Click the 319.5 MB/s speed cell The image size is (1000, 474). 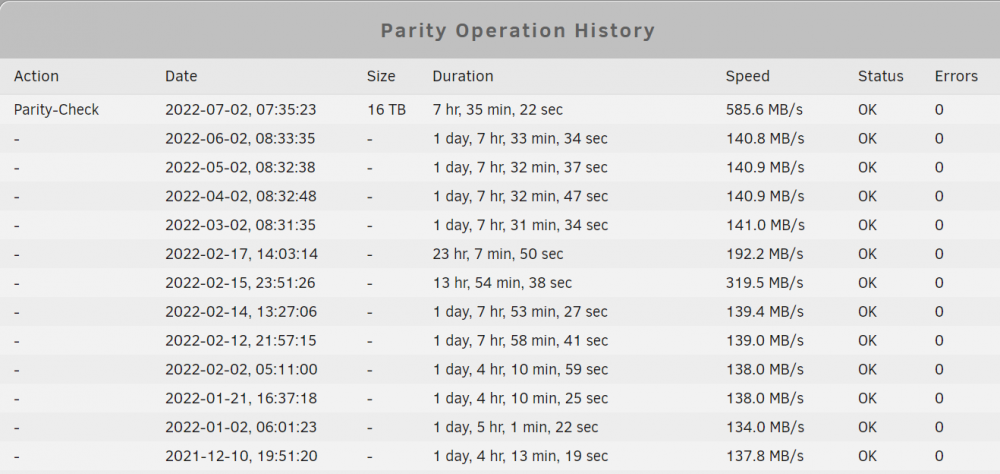765,283
